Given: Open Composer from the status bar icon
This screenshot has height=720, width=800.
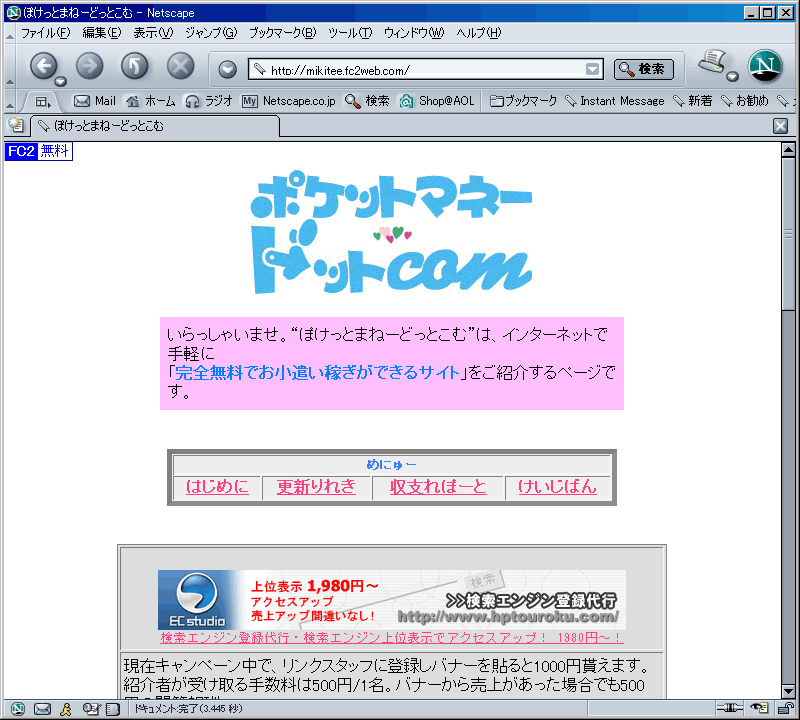Looking at the screenshot, I should pos(91,708).
